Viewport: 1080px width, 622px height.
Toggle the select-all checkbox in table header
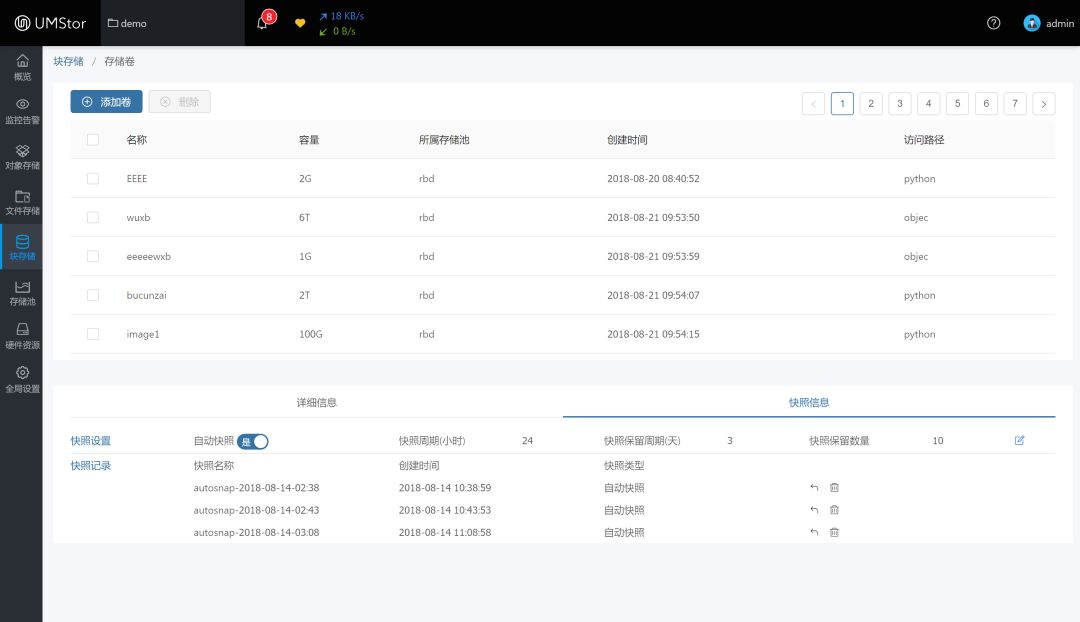coord(93,140)
